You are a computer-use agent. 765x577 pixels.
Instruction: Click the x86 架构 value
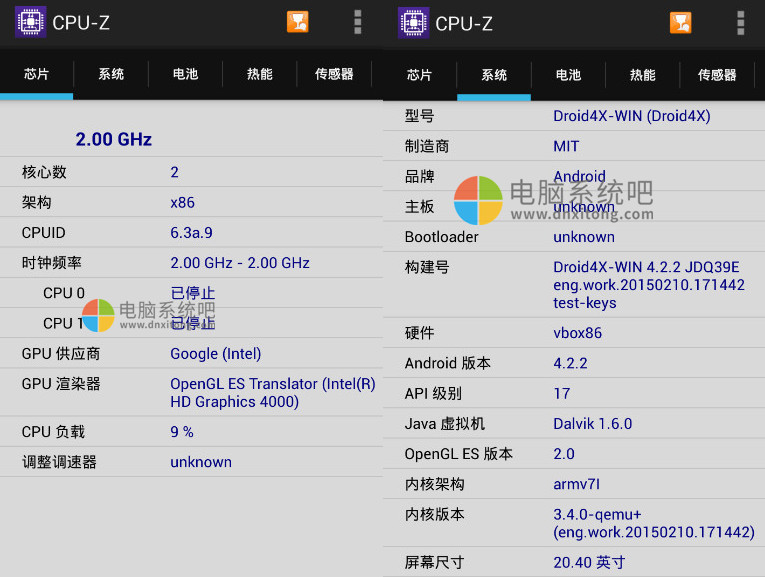(x=182, y=202)
